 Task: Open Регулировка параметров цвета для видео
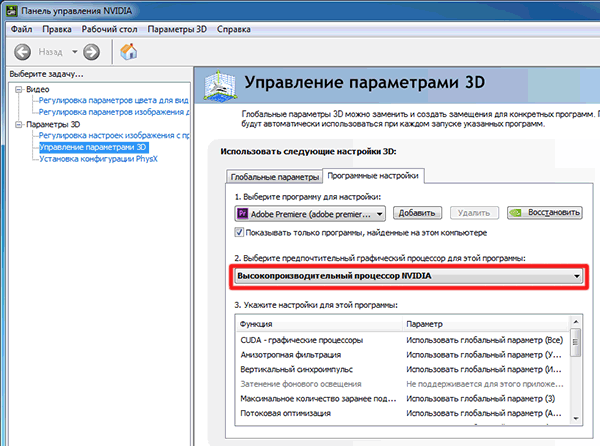(114, 100)
